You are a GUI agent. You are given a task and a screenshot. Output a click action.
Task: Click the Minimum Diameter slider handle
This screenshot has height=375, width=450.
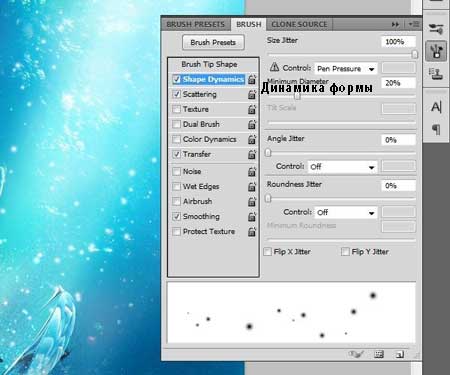(297, 96)
